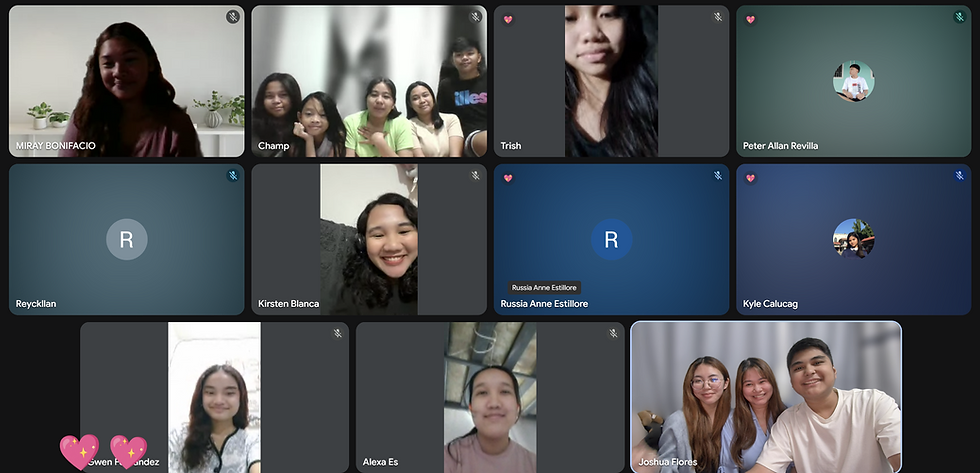
Task: Click muted mic icon on Peter Allan Revilla tile
Action: point(959,17)
